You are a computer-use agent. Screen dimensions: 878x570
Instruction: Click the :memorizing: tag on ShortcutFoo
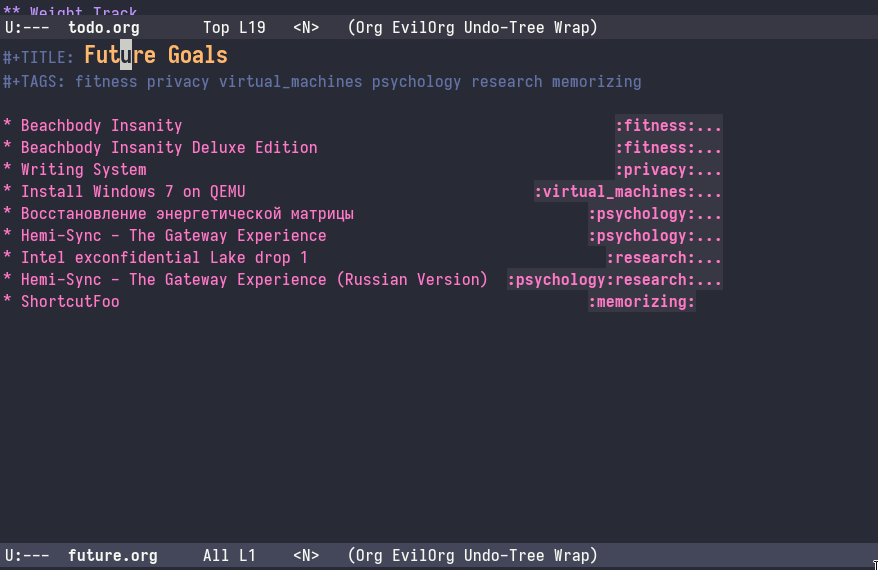(x=641, y=302)
